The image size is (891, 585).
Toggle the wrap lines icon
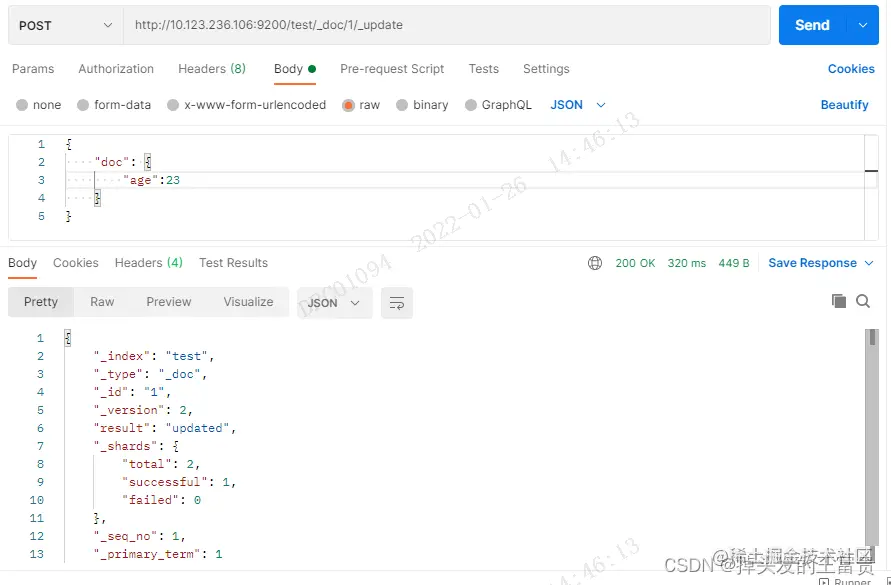pyautogui.click(x=397, y=302)
